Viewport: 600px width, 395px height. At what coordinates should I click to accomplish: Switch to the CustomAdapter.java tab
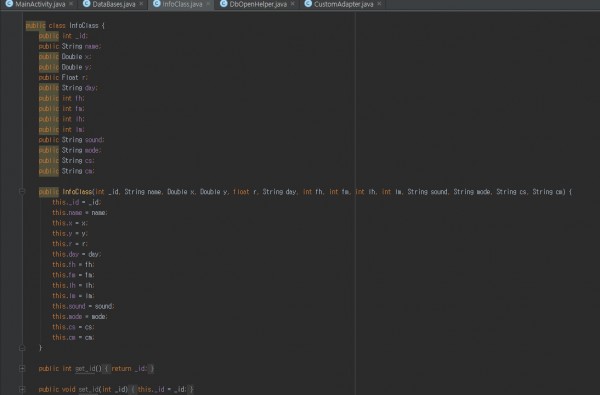tap(343, 4)
